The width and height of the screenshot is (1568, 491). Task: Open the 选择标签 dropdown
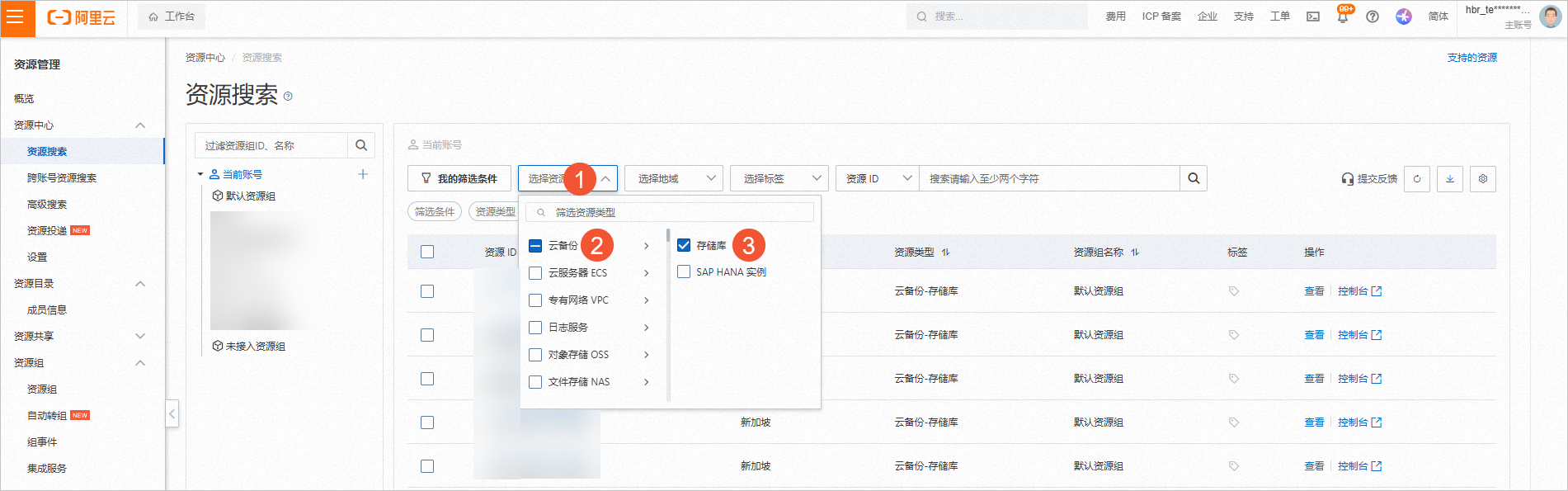click(779, 178)
